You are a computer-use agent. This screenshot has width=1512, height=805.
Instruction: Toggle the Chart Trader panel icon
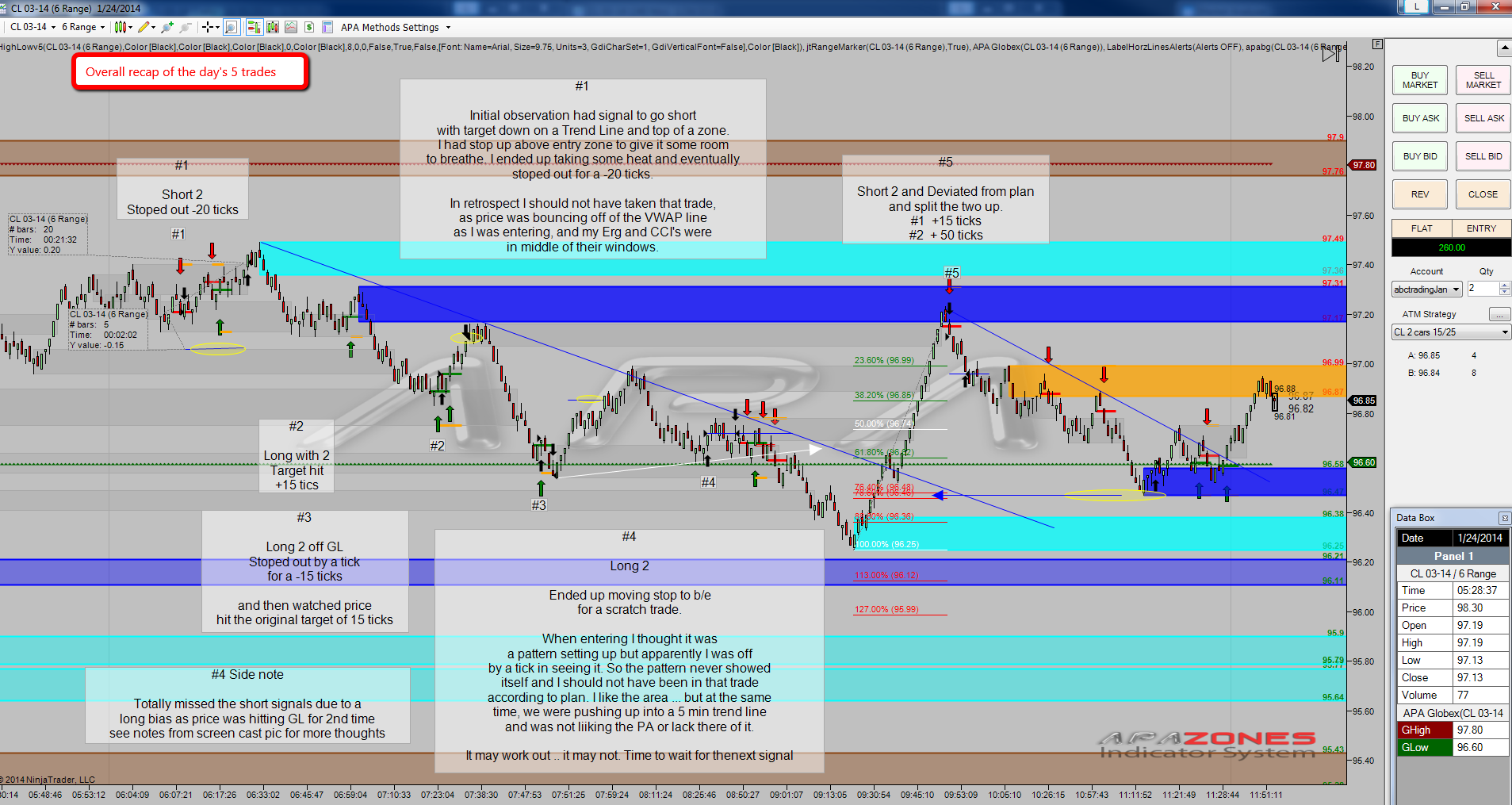coord(254,27)
